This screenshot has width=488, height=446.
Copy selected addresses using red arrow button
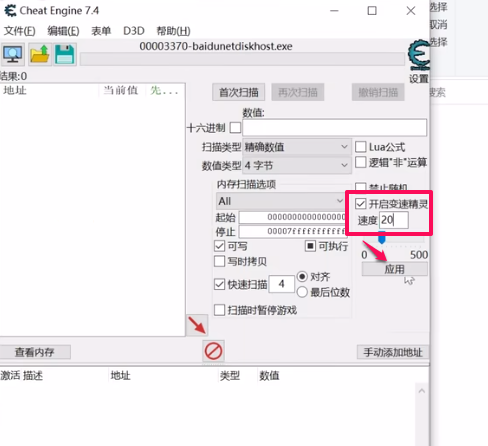point(197,325)
